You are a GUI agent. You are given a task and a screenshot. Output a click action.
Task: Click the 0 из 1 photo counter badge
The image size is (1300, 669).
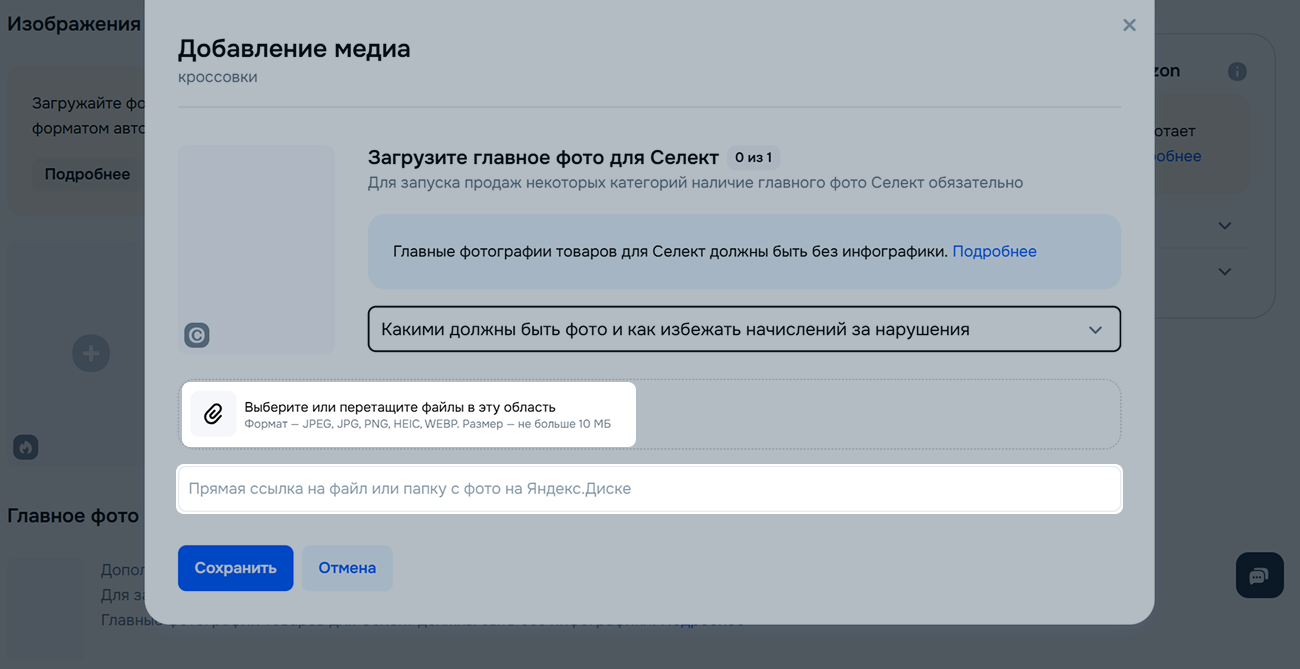(x=753, y=158)
